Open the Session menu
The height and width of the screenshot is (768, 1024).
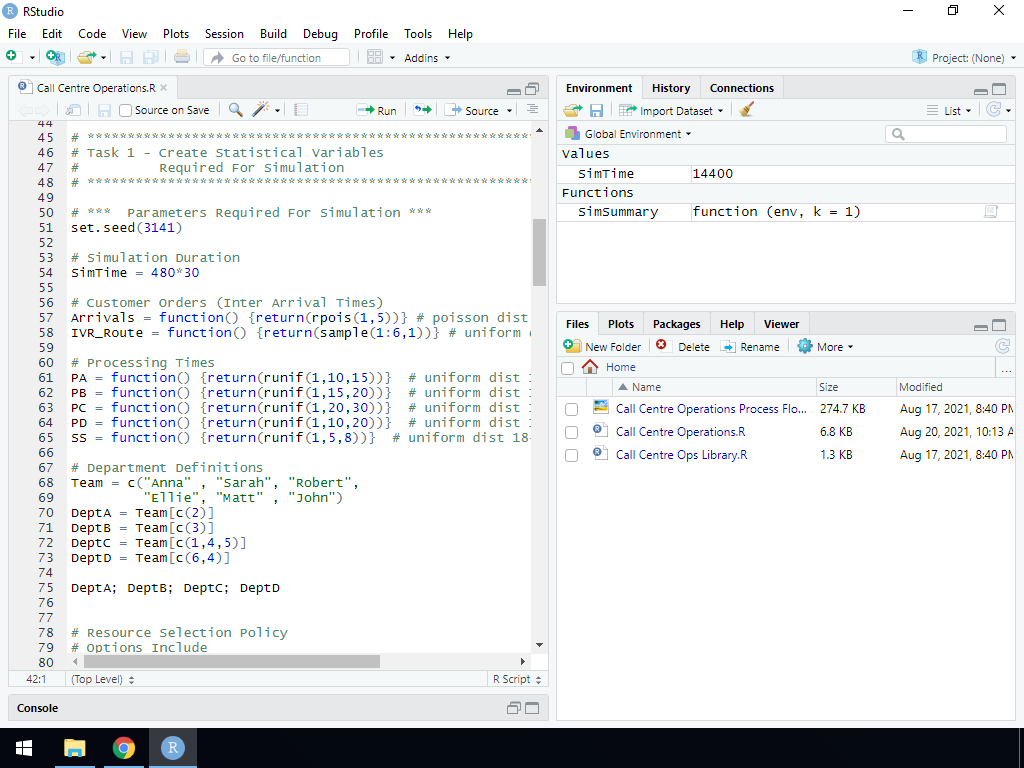click(224, 34)
